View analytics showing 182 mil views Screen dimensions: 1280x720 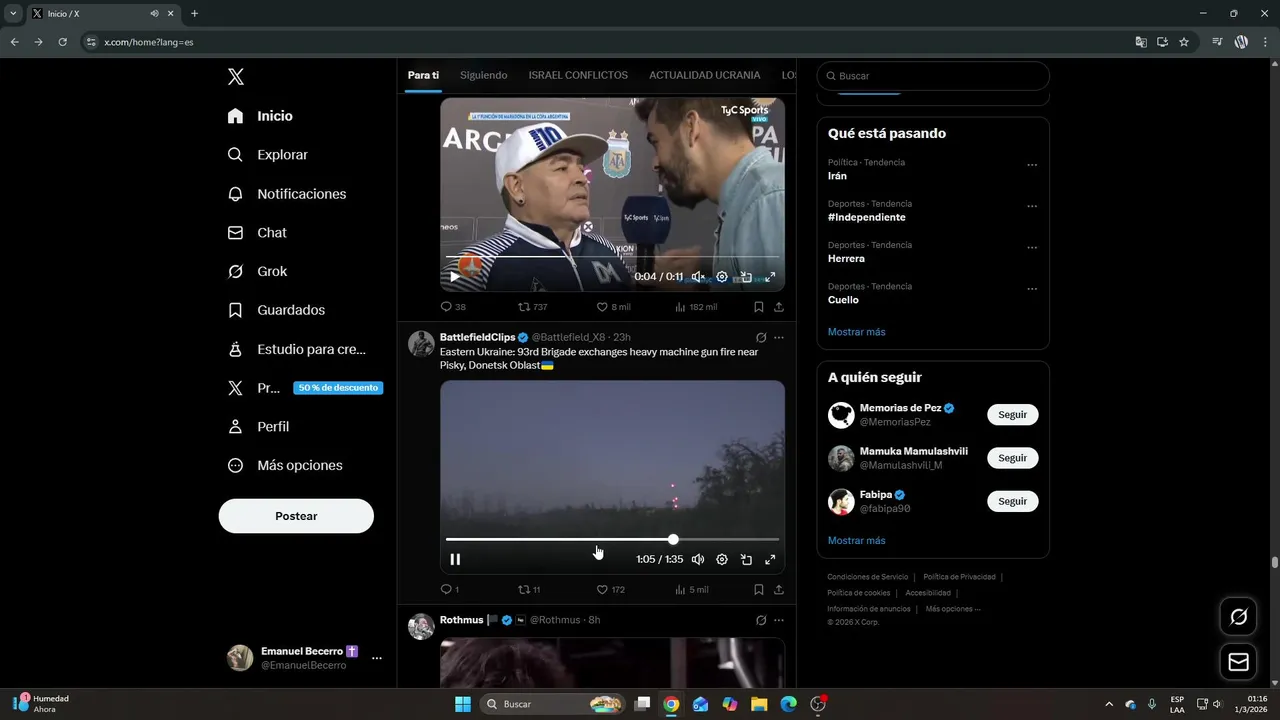pyautogui.click(x=696, y=307)
